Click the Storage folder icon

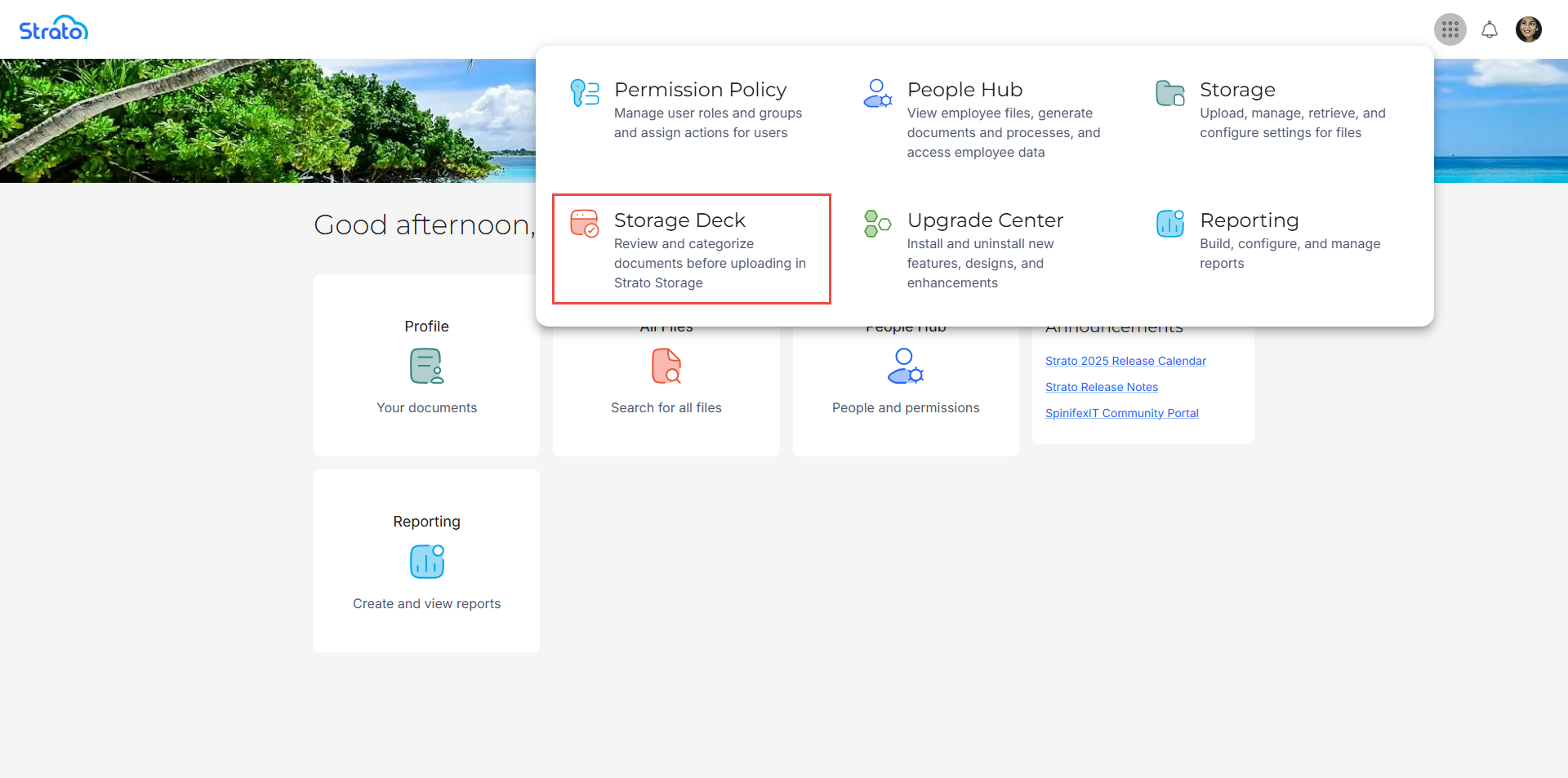(1169, 93)
